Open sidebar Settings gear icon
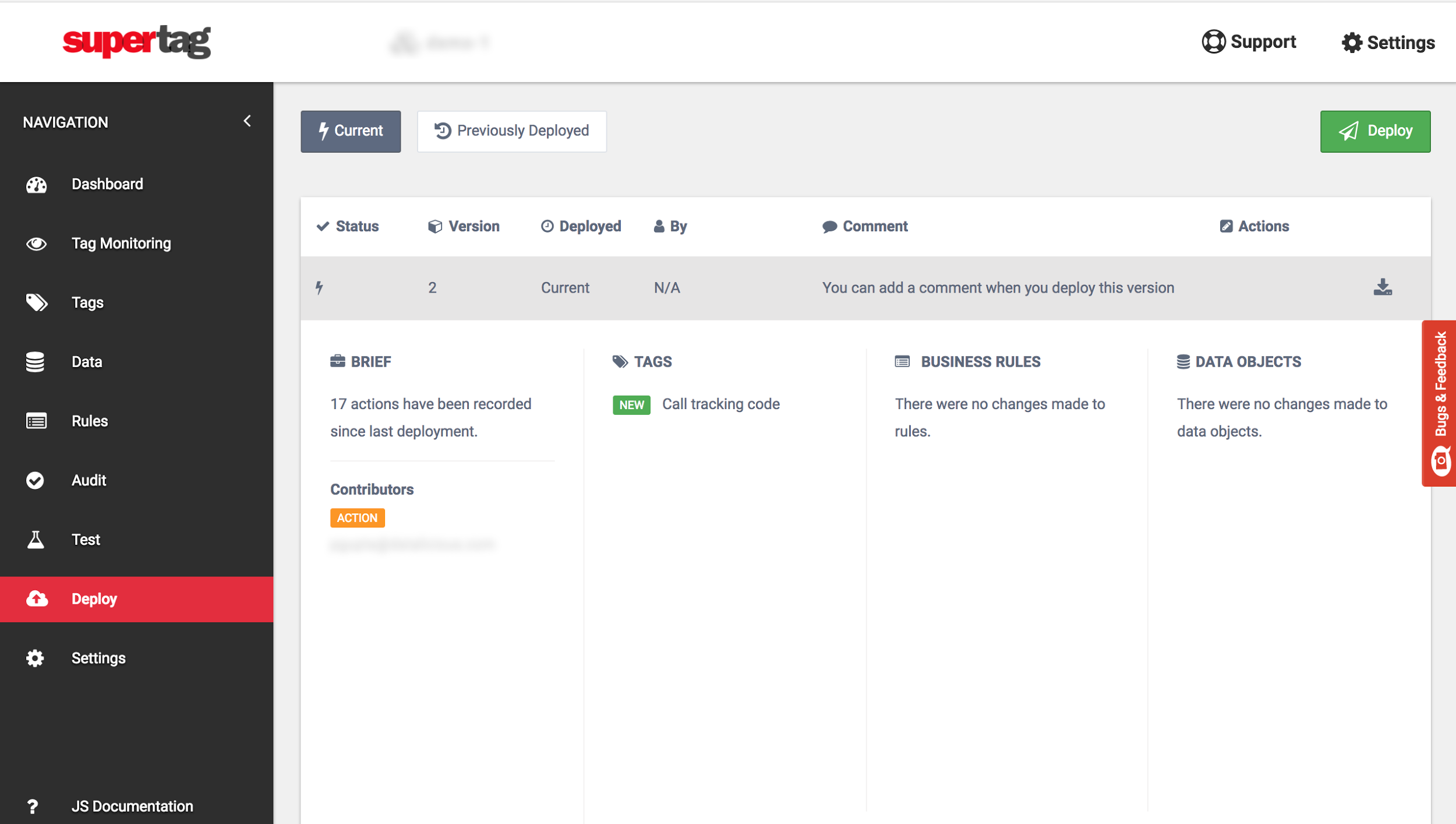Screen dimensions: 1456x824 tap(35, 658)
